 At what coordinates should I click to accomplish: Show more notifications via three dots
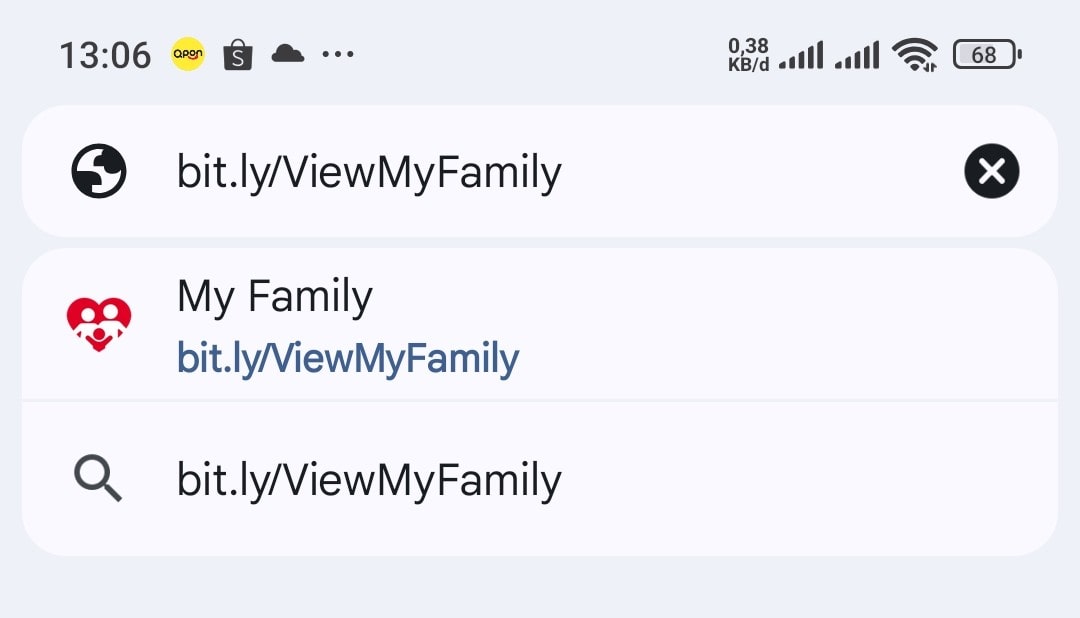338,54
